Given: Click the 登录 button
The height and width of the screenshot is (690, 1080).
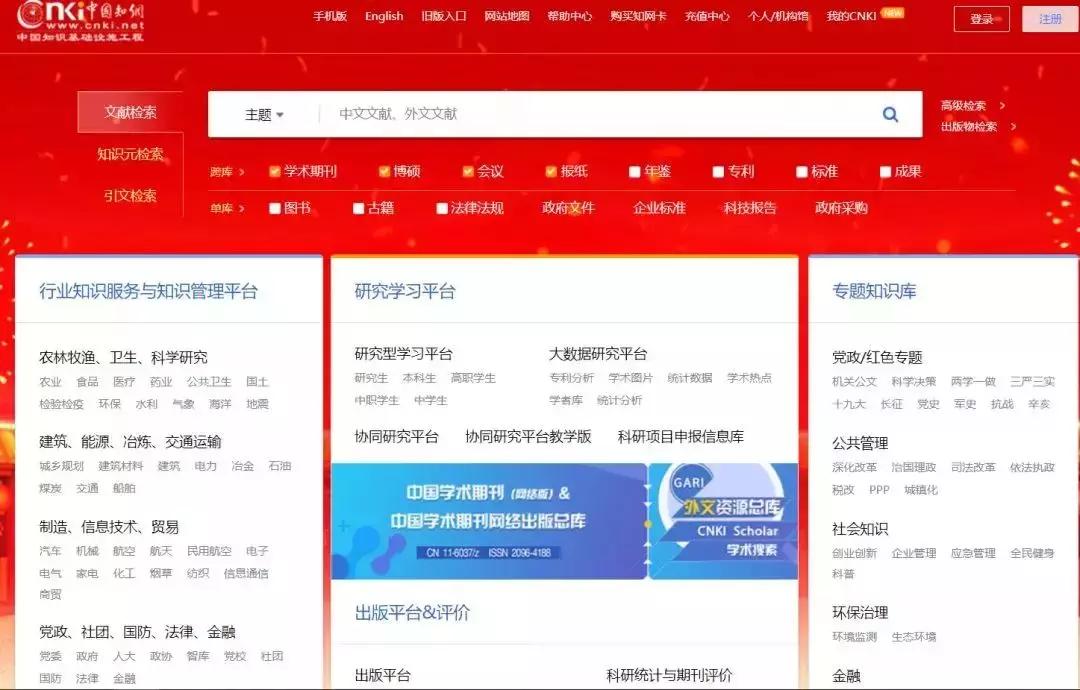Looking at the screenshot, I should pyautogui.click(x=981, y=19).
